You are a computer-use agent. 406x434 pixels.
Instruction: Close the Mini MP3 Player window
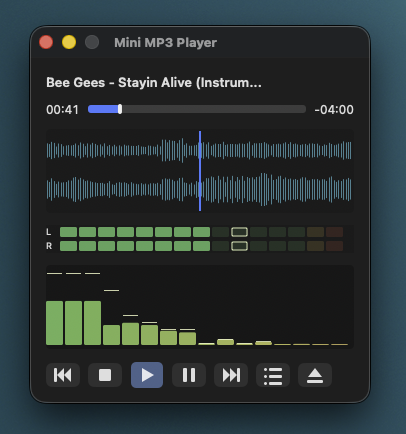click(x=46, y=42)
